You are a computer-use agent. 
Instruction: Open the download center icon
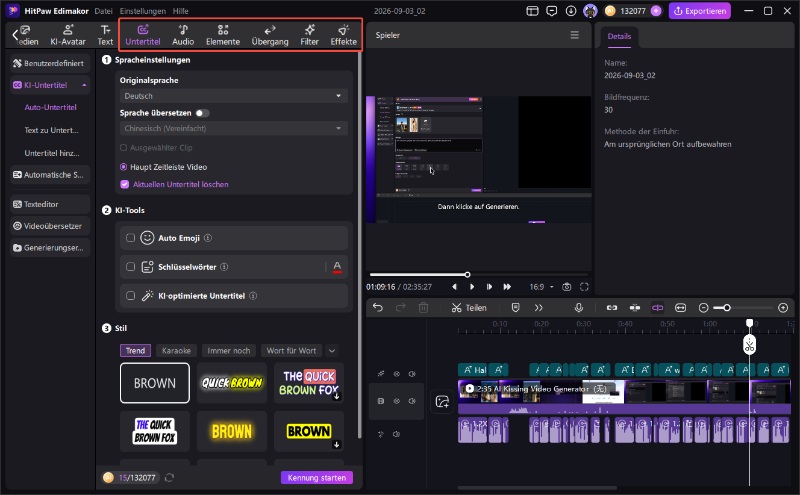coord(571,11)
